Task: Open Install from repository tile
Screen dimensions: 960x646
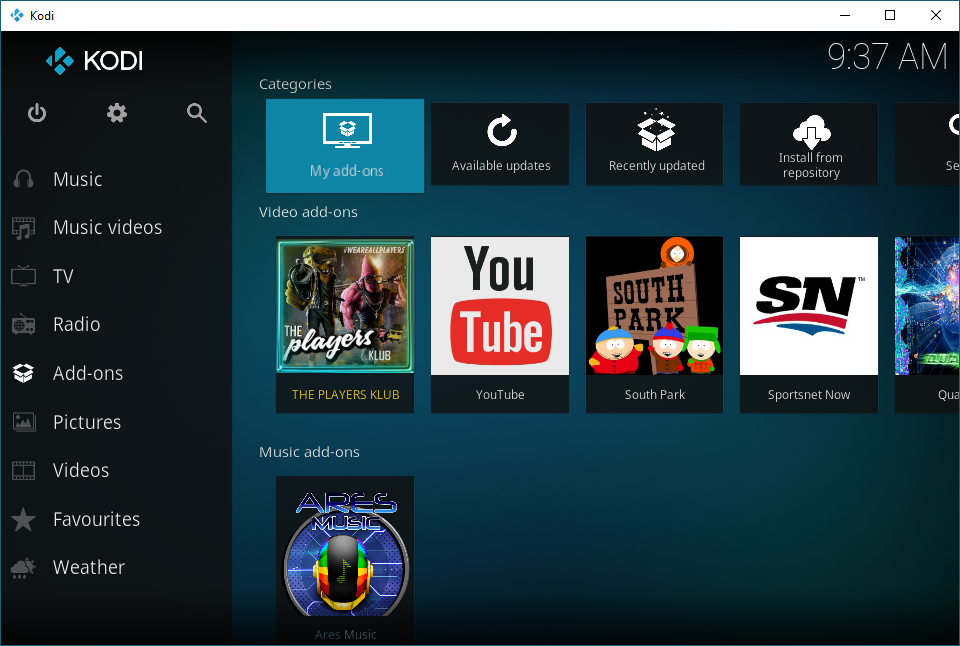Action: pyautogui.click(x=809, y=144)
